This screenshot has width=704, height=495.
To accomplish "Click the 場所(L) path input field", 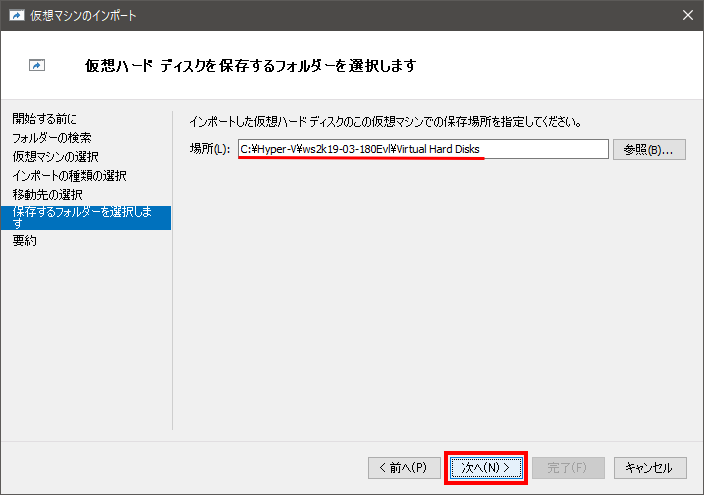I will click(x=423, y=149).
